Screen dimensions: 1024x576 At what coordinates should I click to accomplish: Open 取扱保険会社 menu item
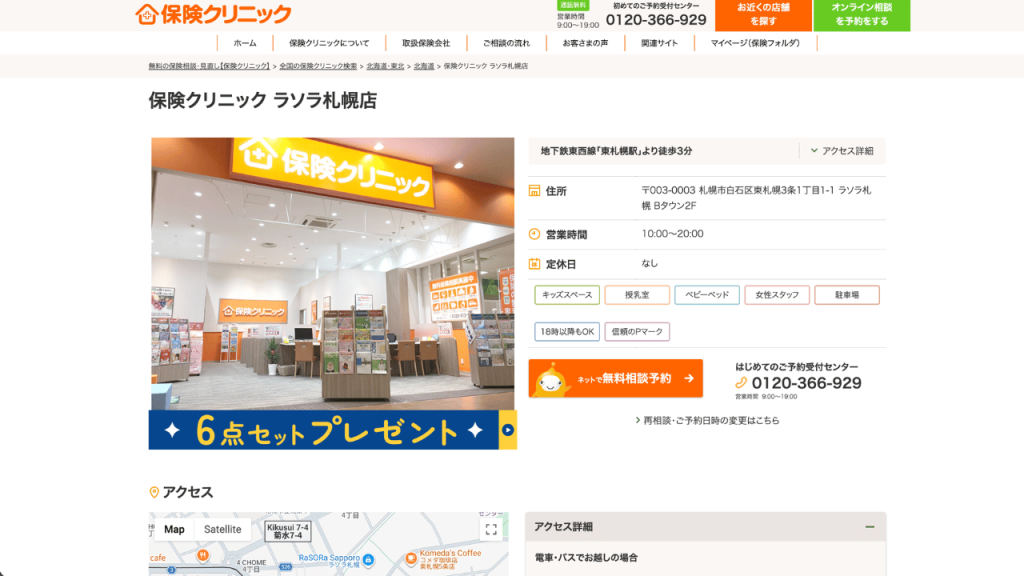click(426, 43)
